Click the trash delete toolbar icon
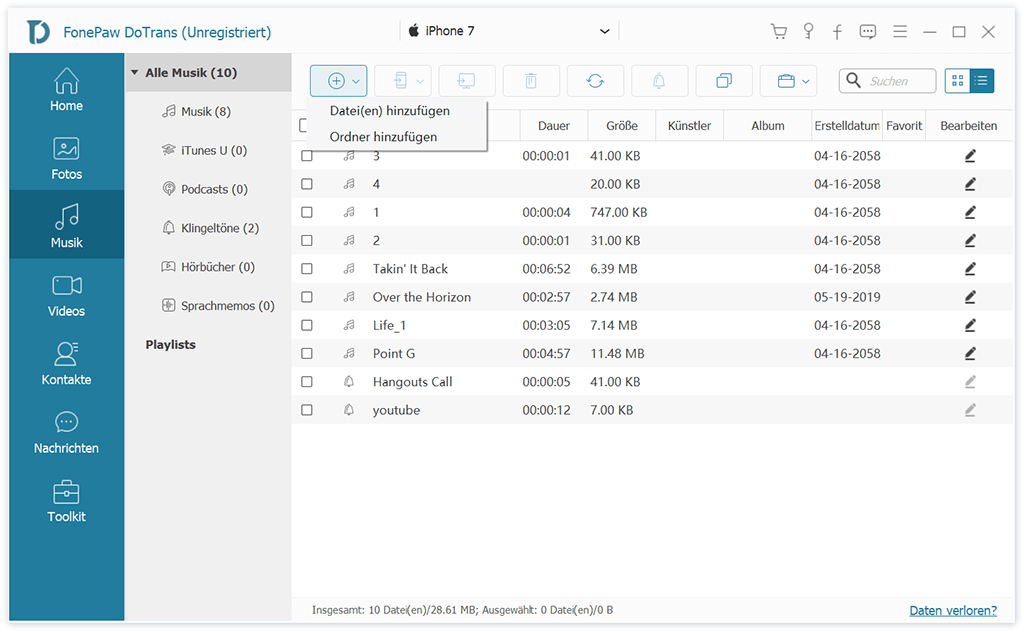This screenshot has height=632, width=1024. tap(531, 81)
